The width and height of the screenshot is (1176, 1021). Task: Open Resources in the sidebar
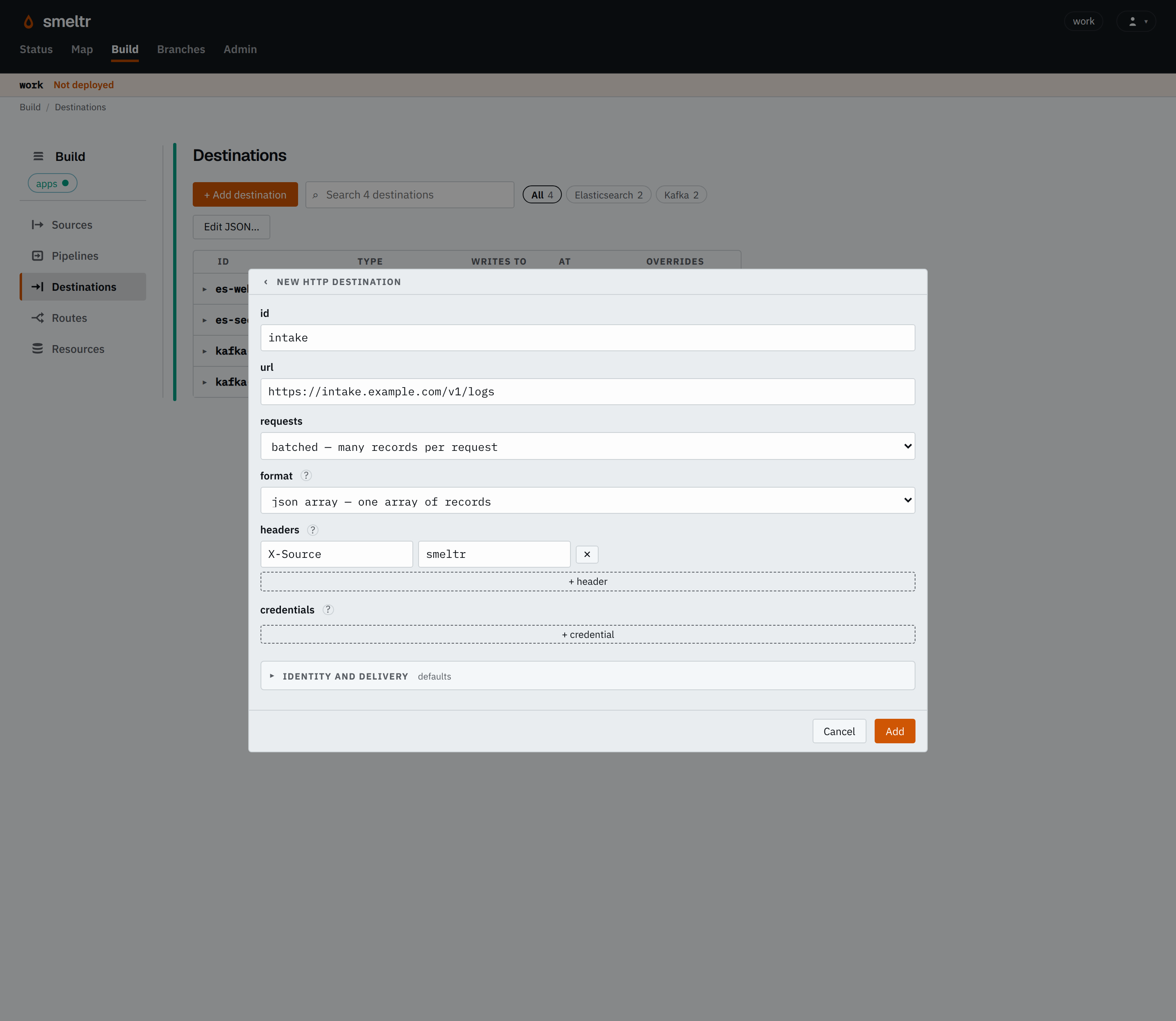pos(83,349)
